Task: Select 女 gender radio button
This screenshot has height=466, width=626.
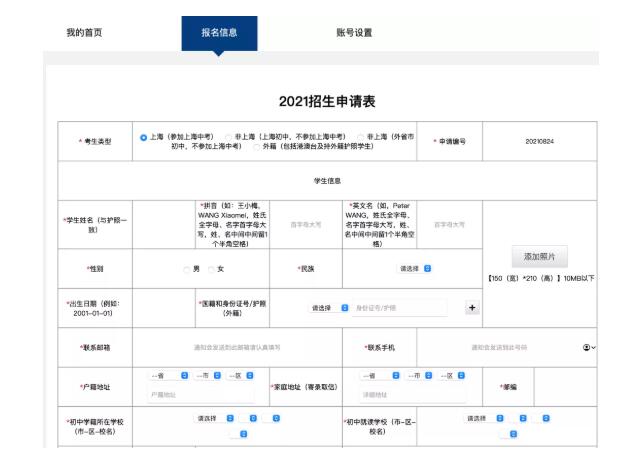Action: point(211,268)
